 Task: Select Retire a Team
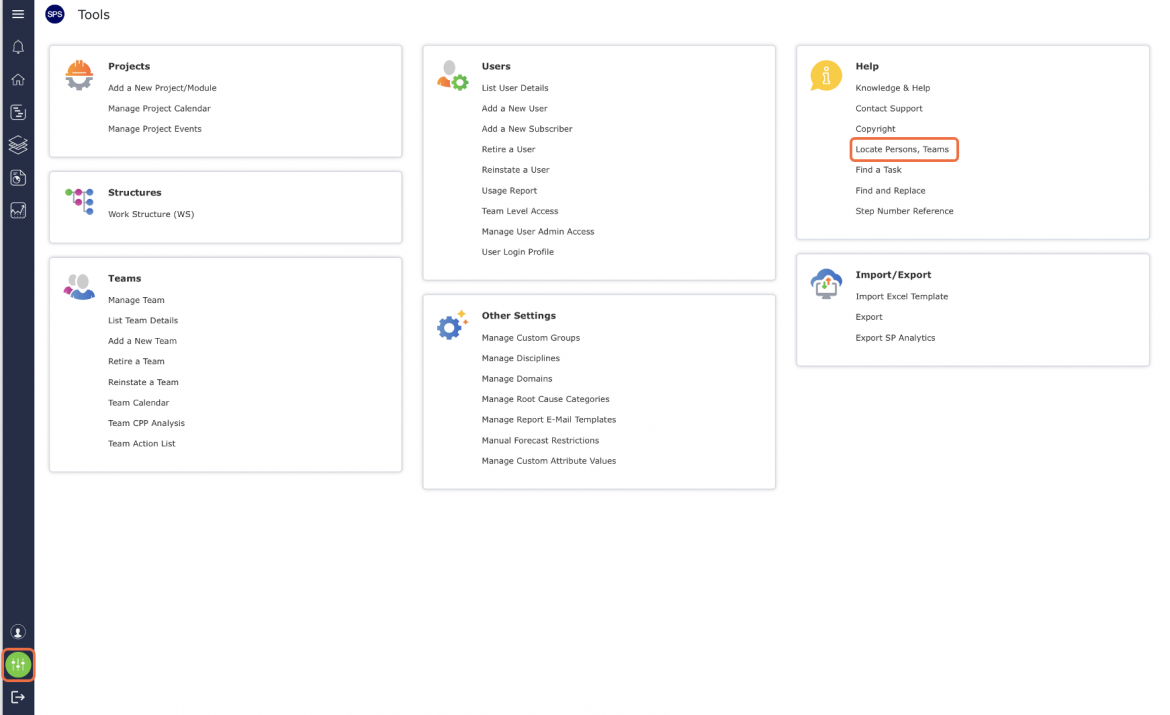pos(136,361)
